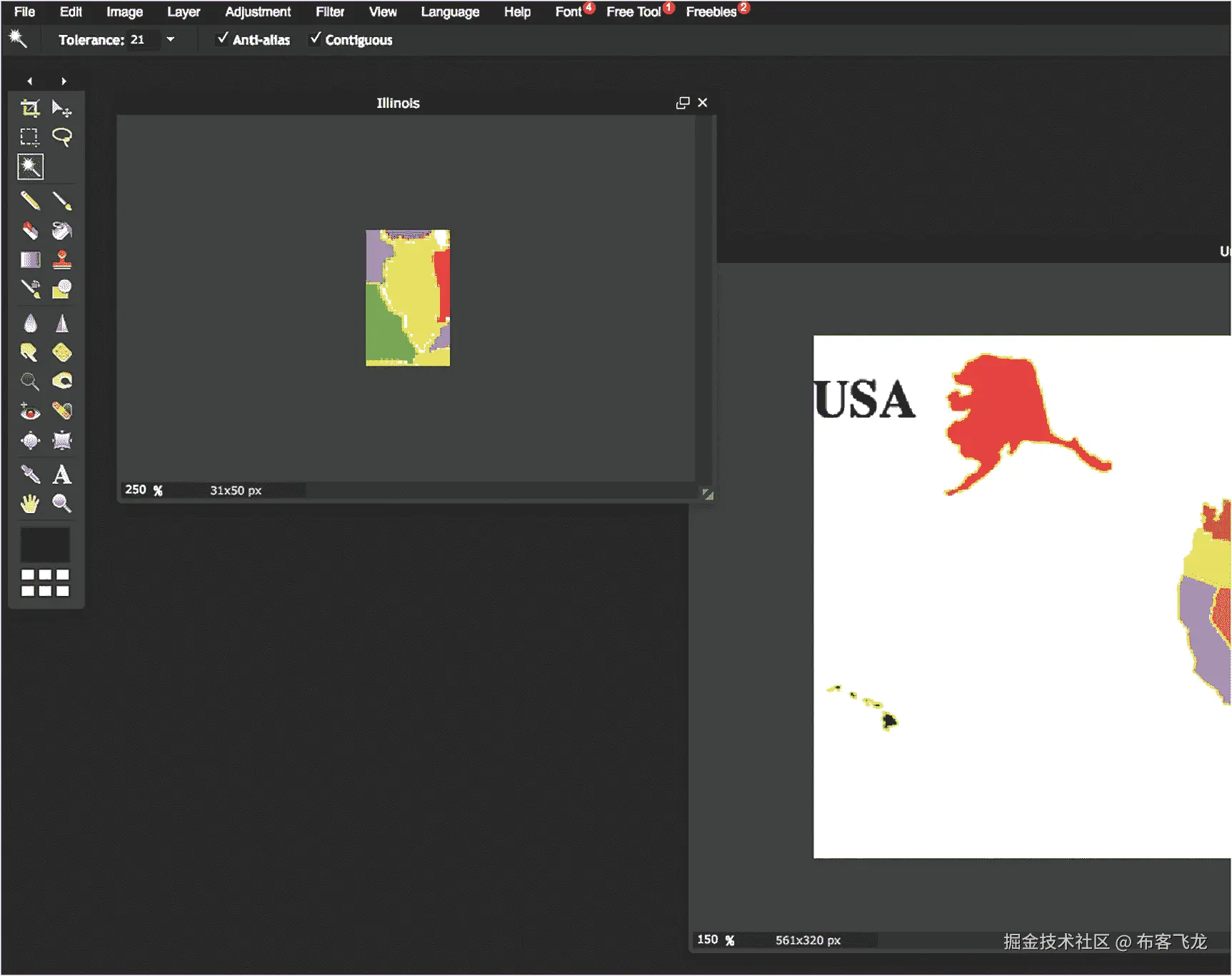Viewport: 1232px width, 976px height.
Task: Select the Pinch tool
Action: pos(62,440)
